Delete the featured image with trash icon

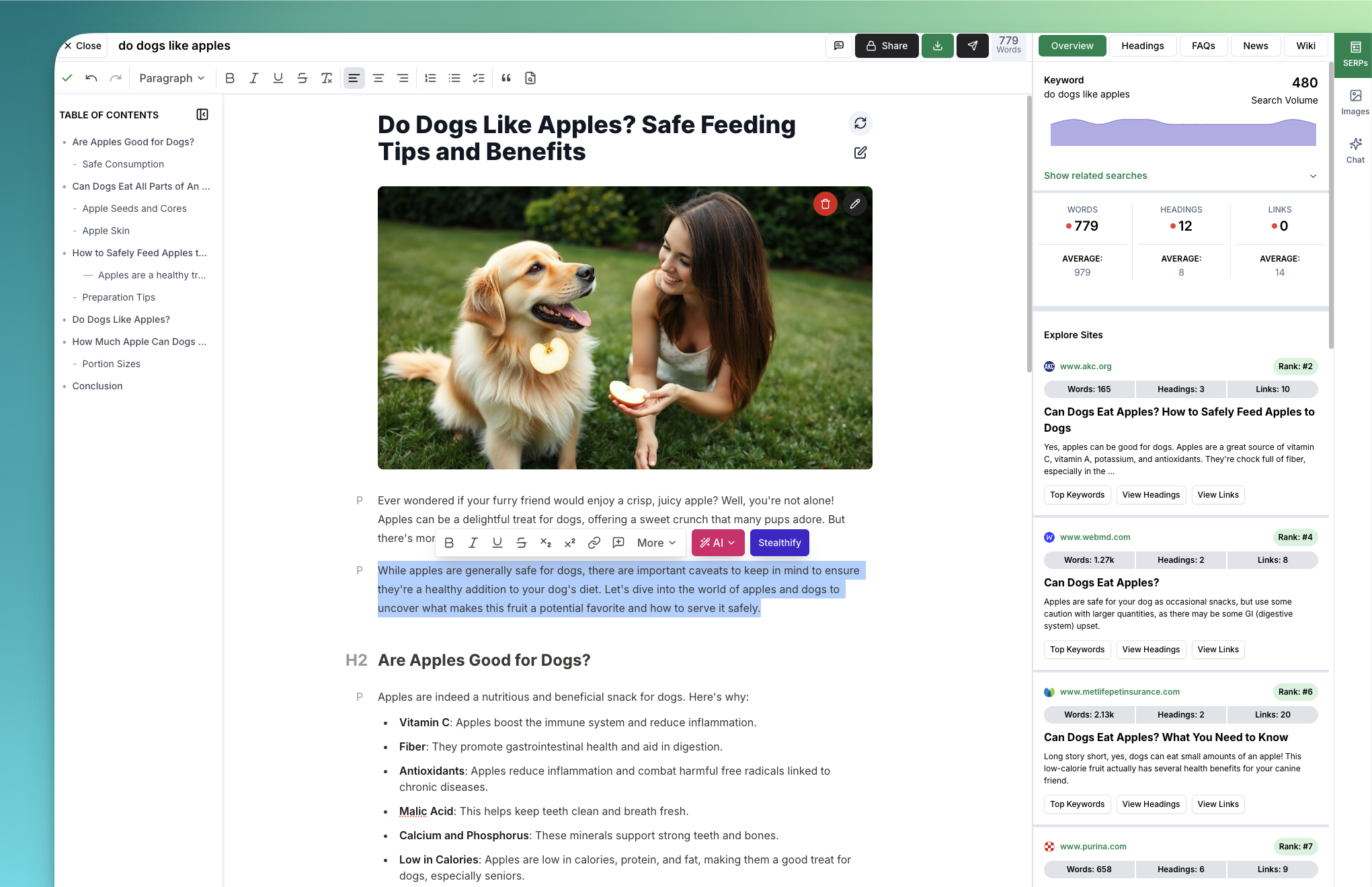point(825,204)
